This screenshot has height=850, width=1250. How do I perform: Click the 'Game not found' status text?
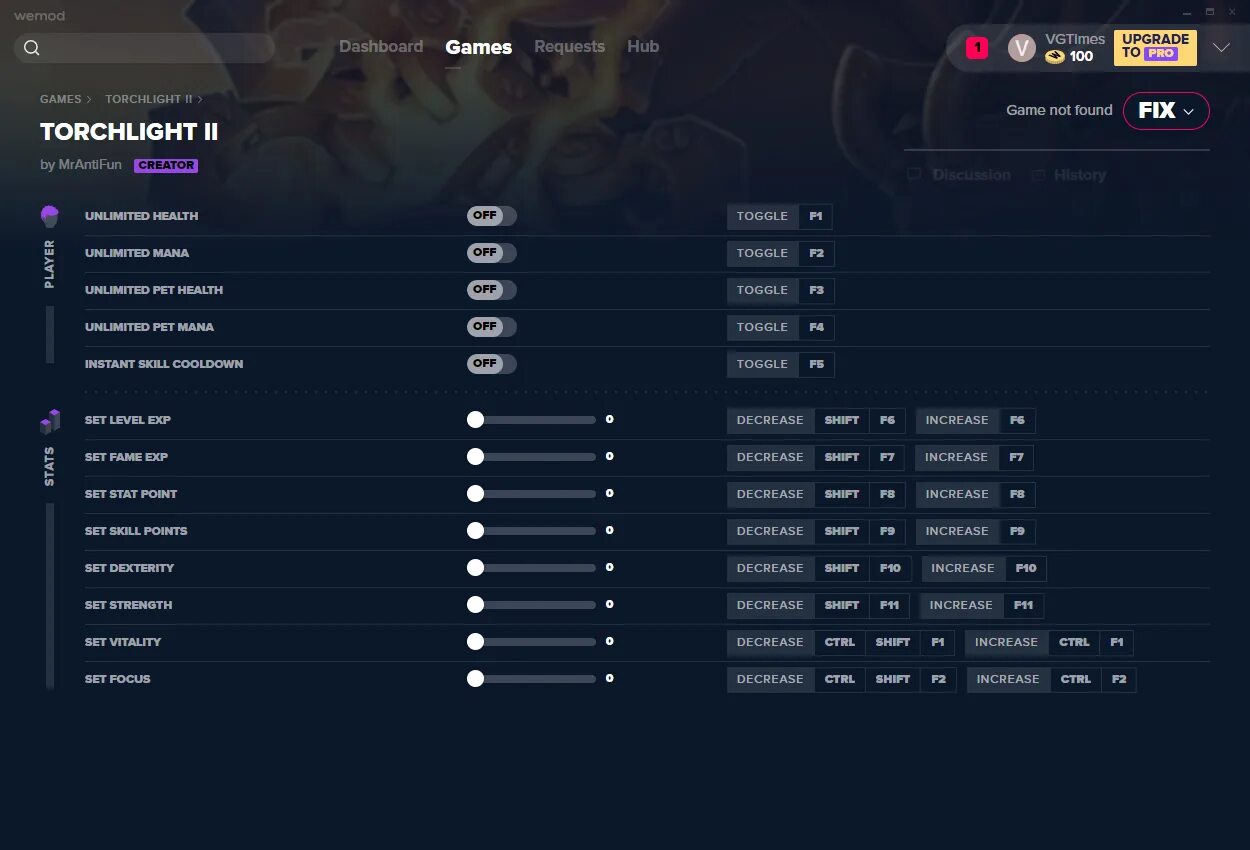click(x=1059, y=111)
